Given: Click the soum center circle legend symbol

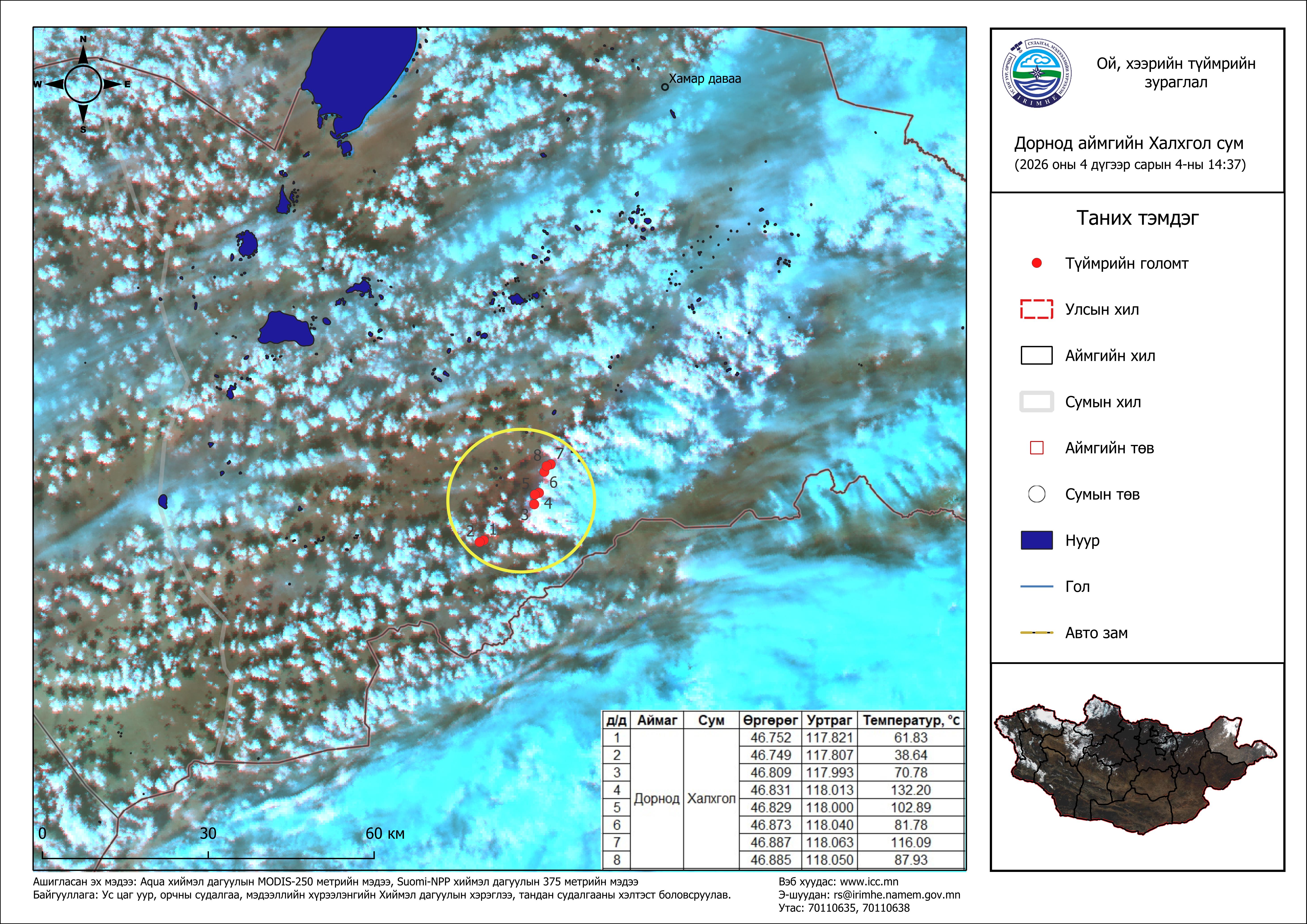Looking at the screenshot, I should tap(1037, 494).
